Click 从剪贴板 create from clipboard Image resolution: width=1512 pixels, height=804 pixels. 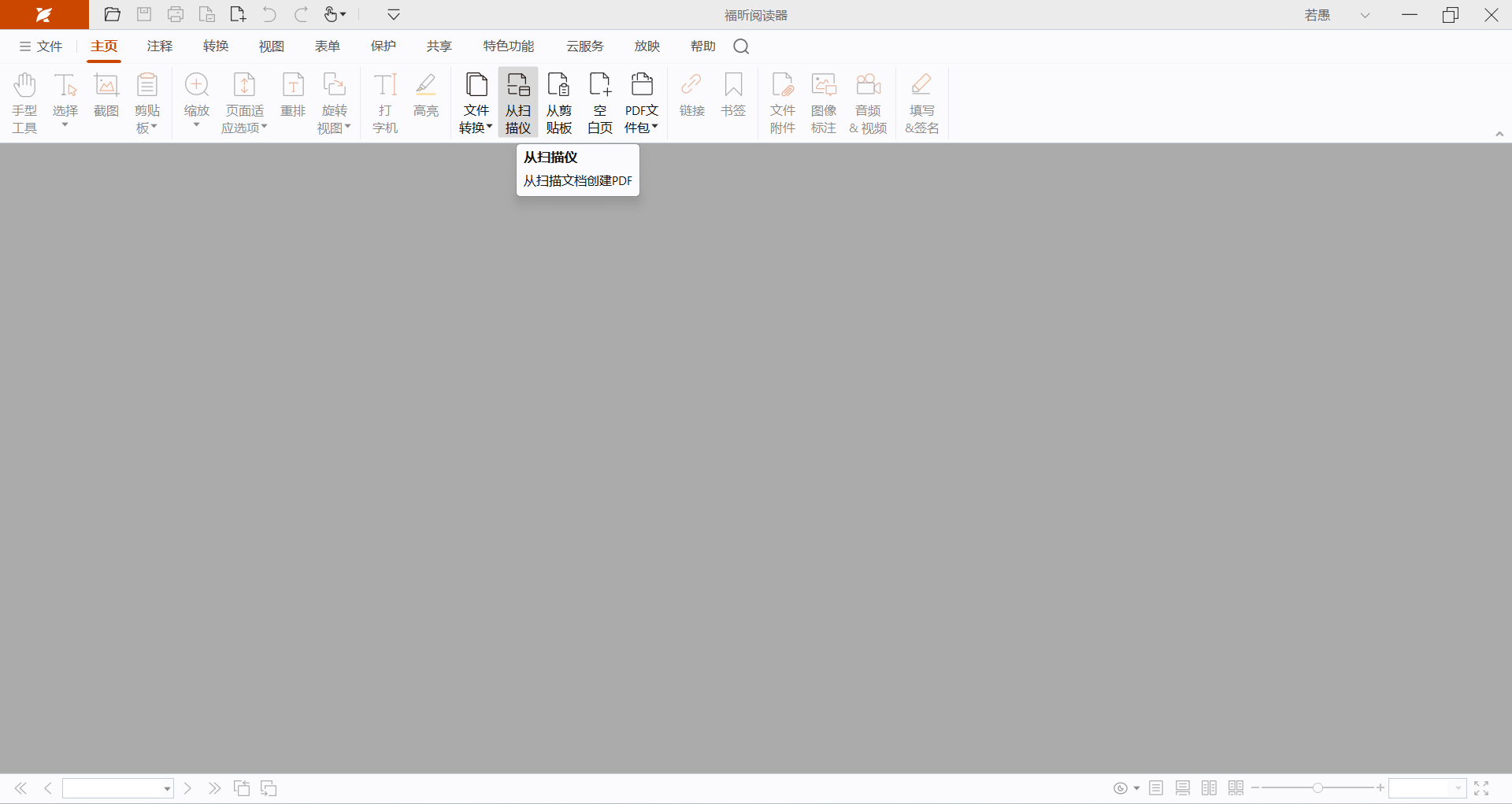pyautogui.click(x=559, y=102)
